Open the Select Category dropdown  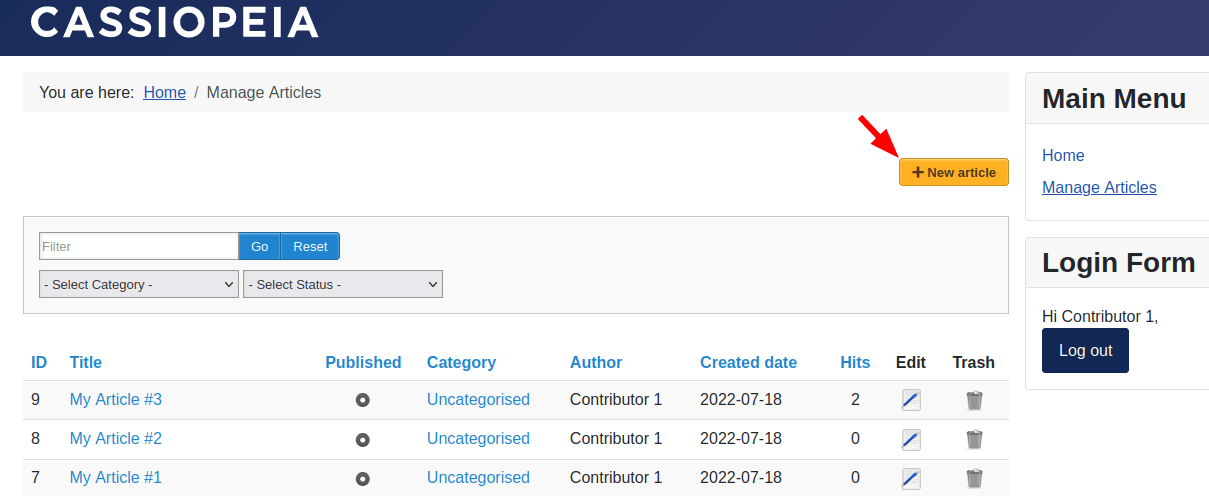139,284
